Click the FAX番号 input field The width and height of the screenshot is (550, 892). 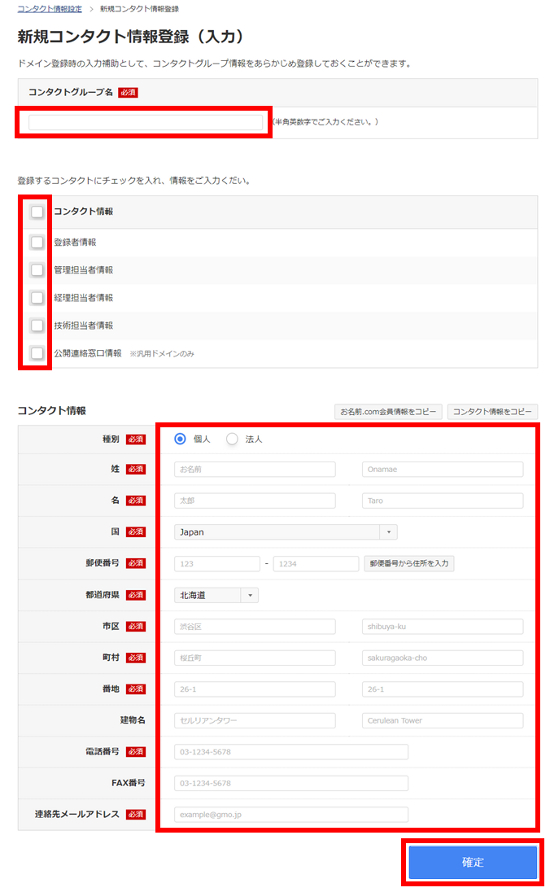(291, 783)
